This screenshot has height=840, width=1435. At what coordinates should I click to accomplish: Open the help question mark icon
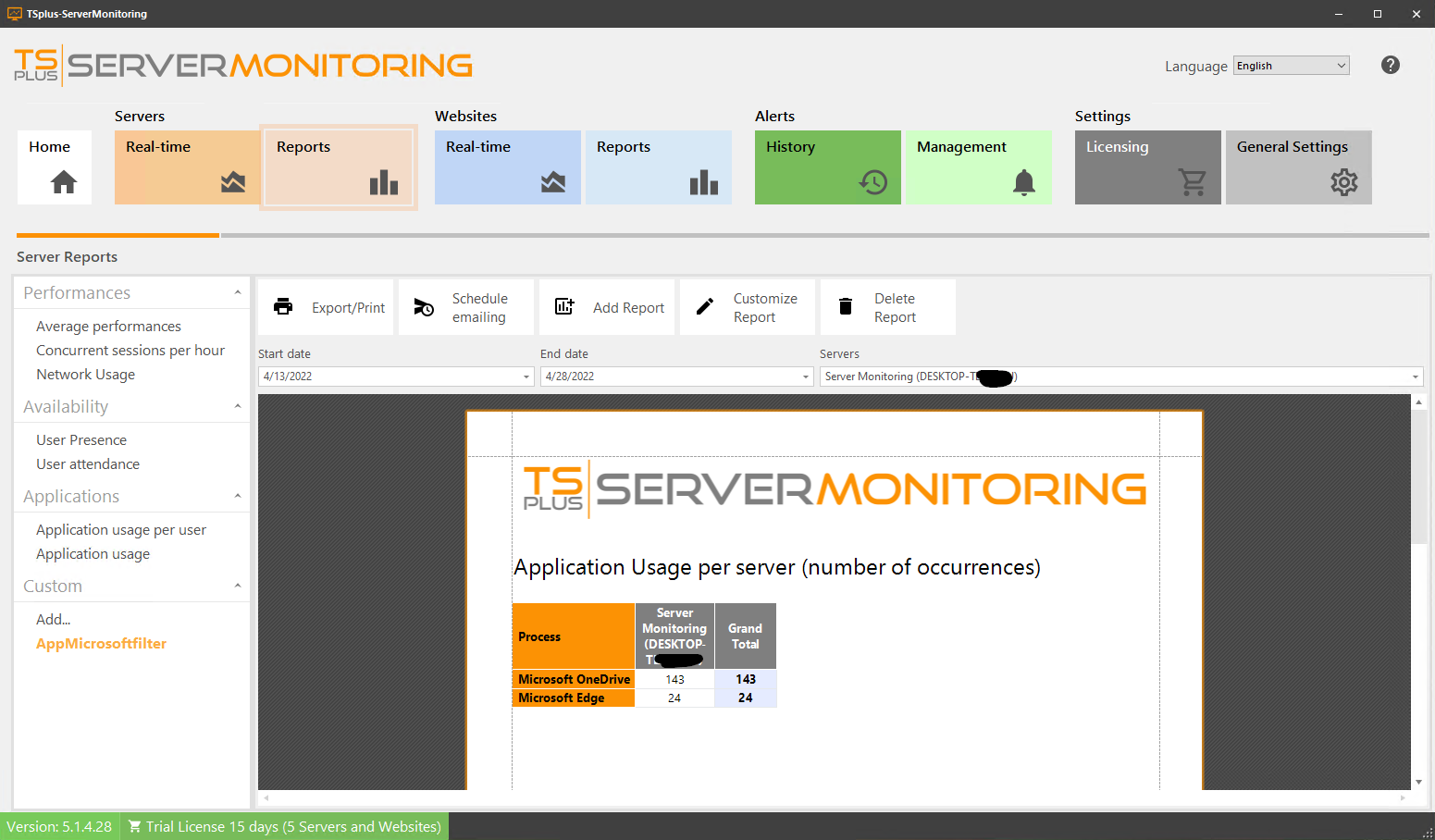coord(1391,65)
